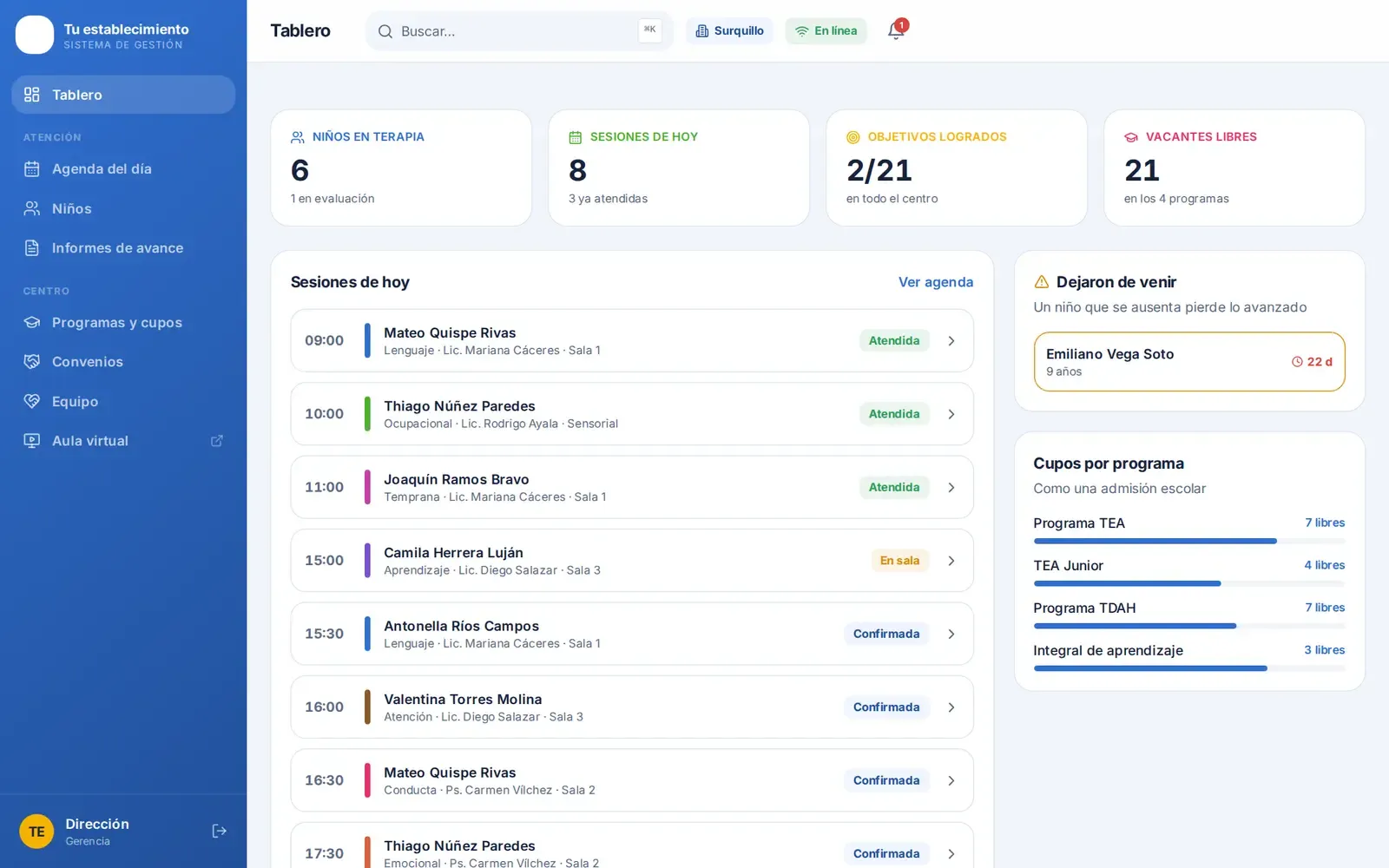
Task: Click the Niños en terapia stat card
Action: pyautogui.click(x=401, y=168)
